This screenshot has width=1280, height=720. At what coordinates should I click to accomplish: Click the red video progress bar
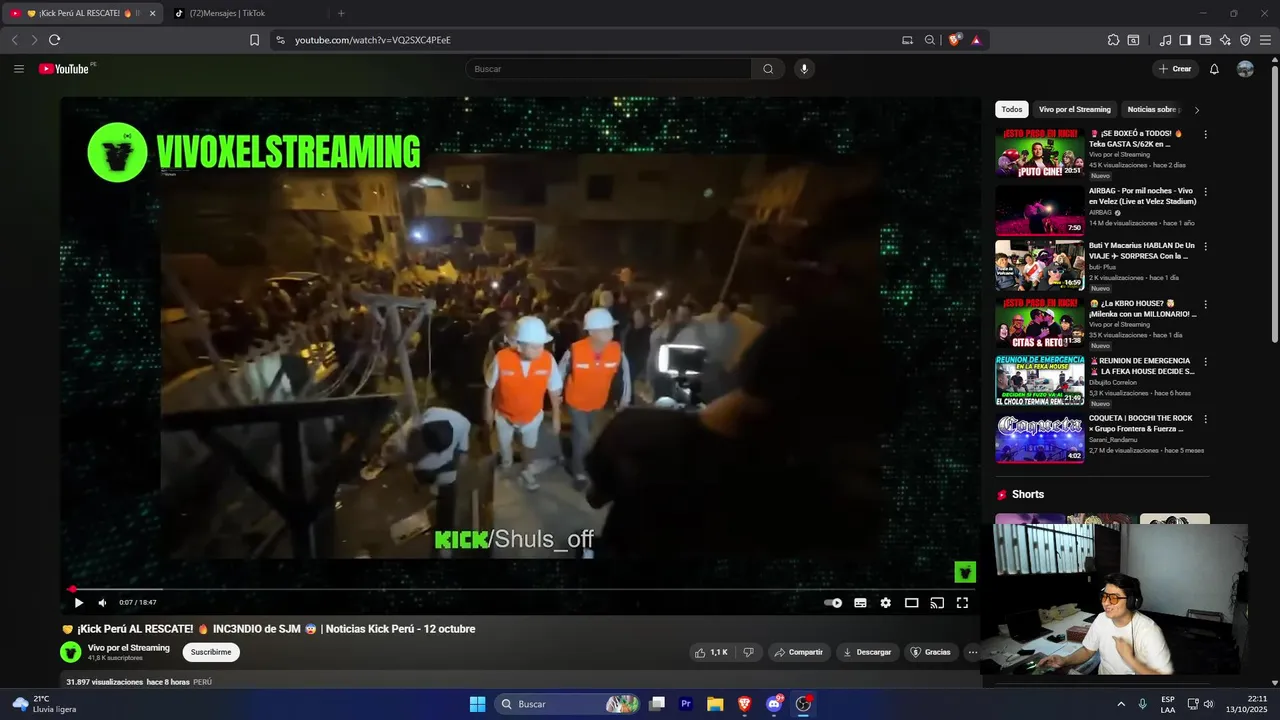pos(520,589)
